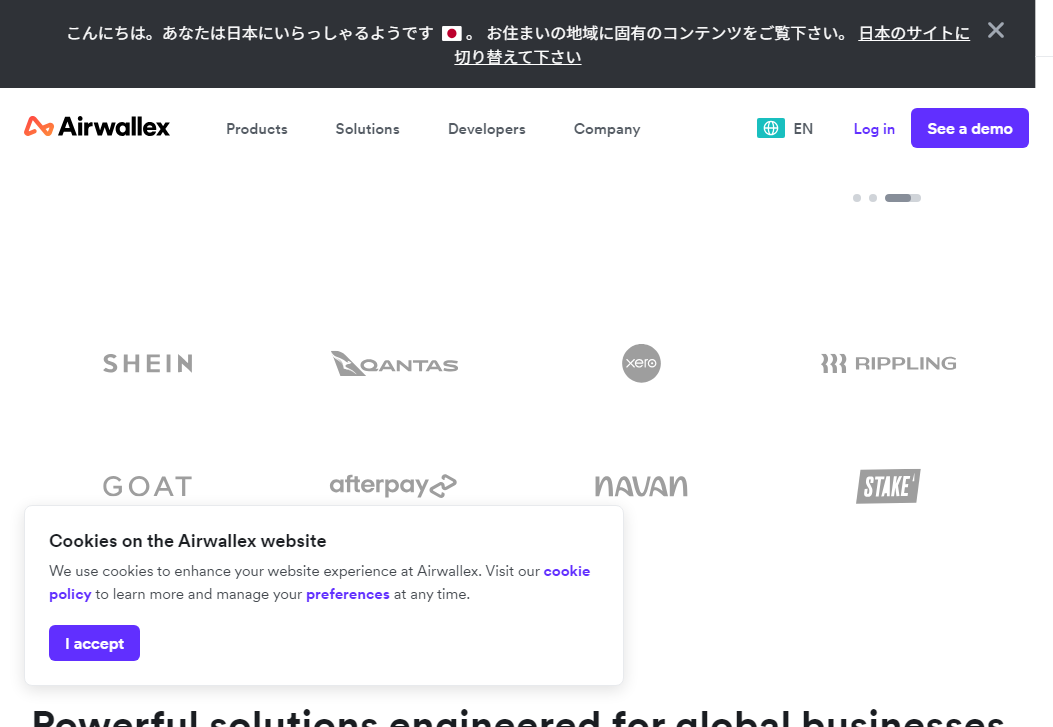Click the SHEIN logo
This screenshot has height=727, width=1053.
148,363
